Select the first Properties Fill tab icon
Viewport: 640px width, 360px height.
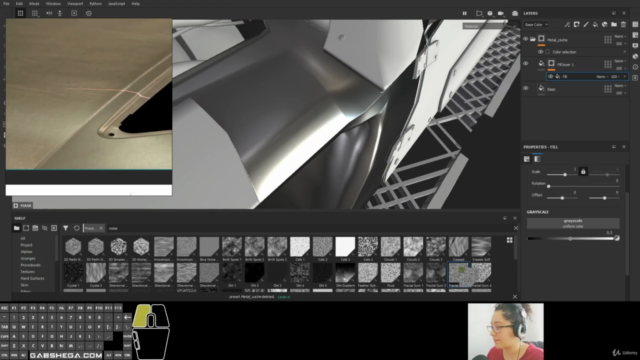click(x=527, y=159)
